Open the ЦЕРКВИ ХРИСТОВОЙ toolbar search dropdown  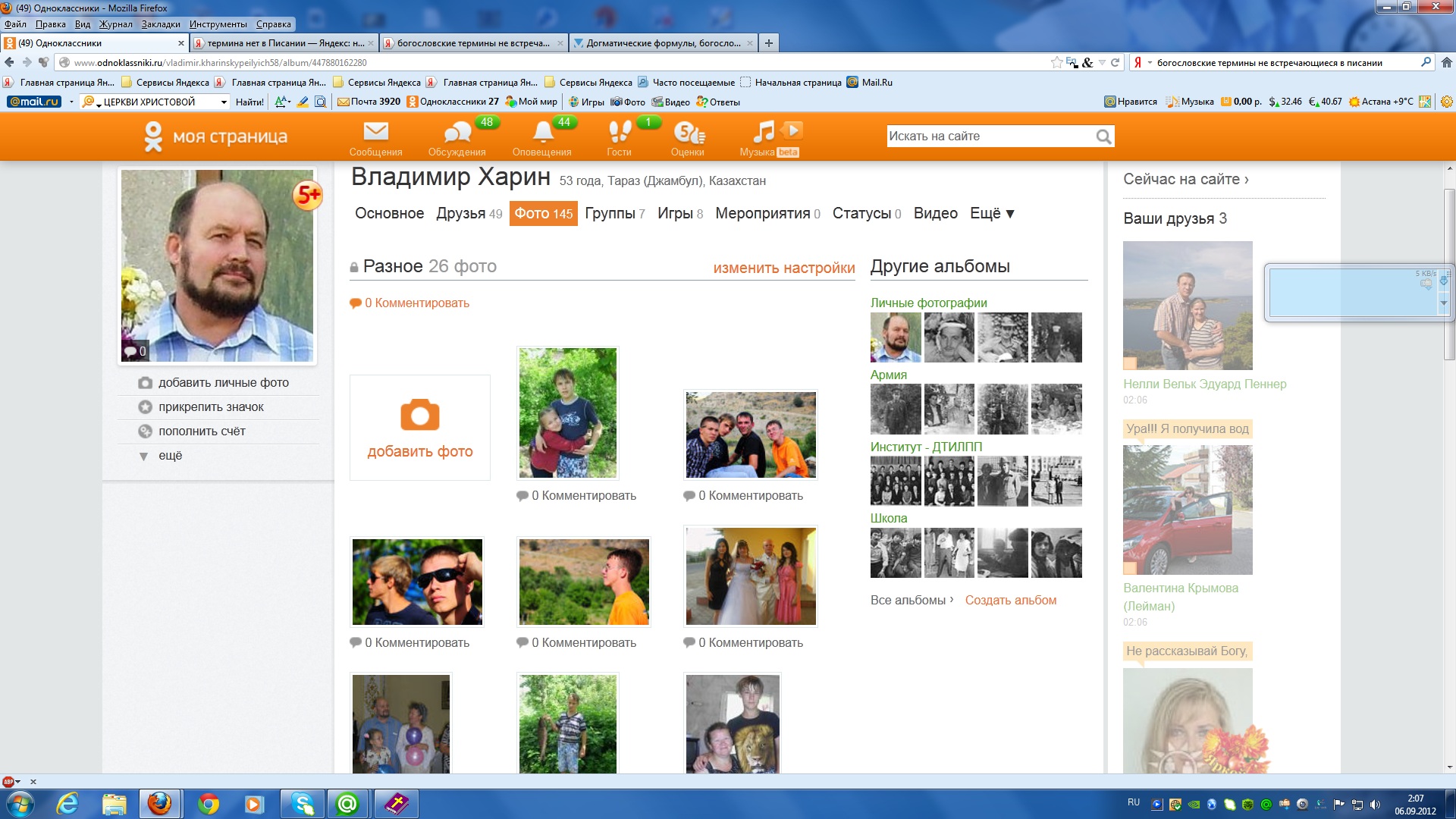tap(224, 102)
